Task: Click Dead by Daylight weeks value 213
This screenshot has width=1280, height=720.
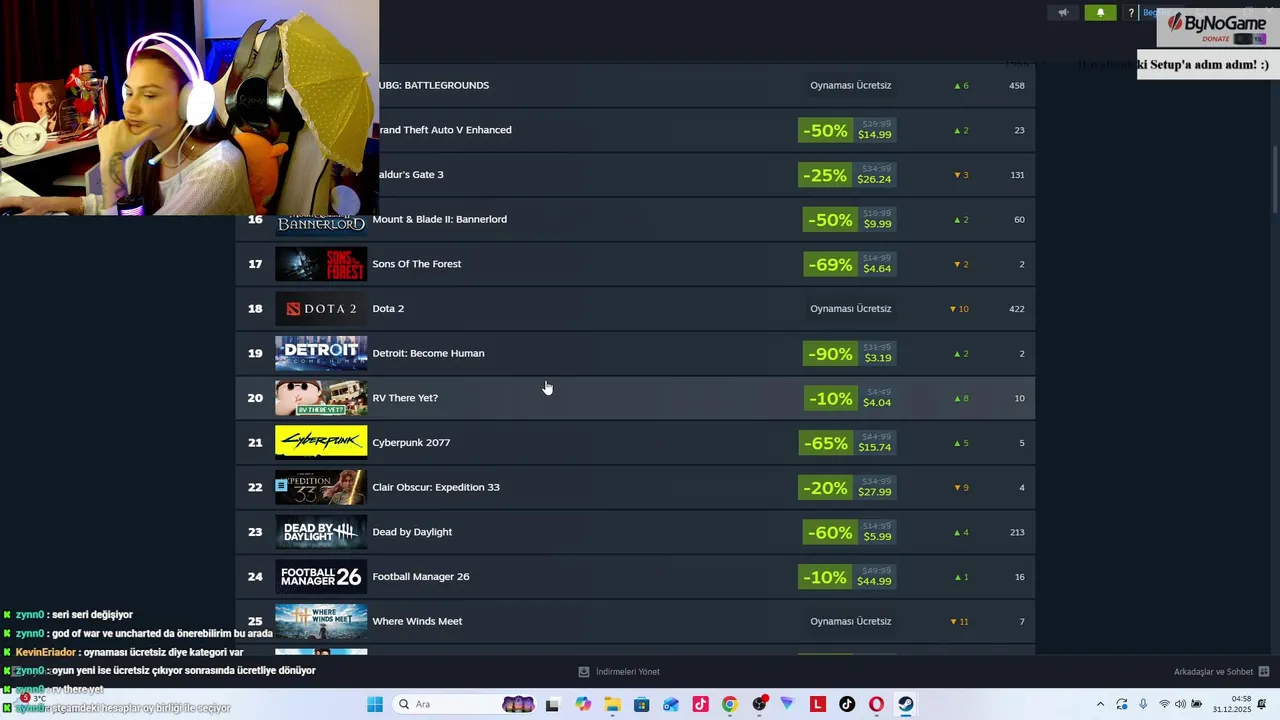Action: [1016, 532]
